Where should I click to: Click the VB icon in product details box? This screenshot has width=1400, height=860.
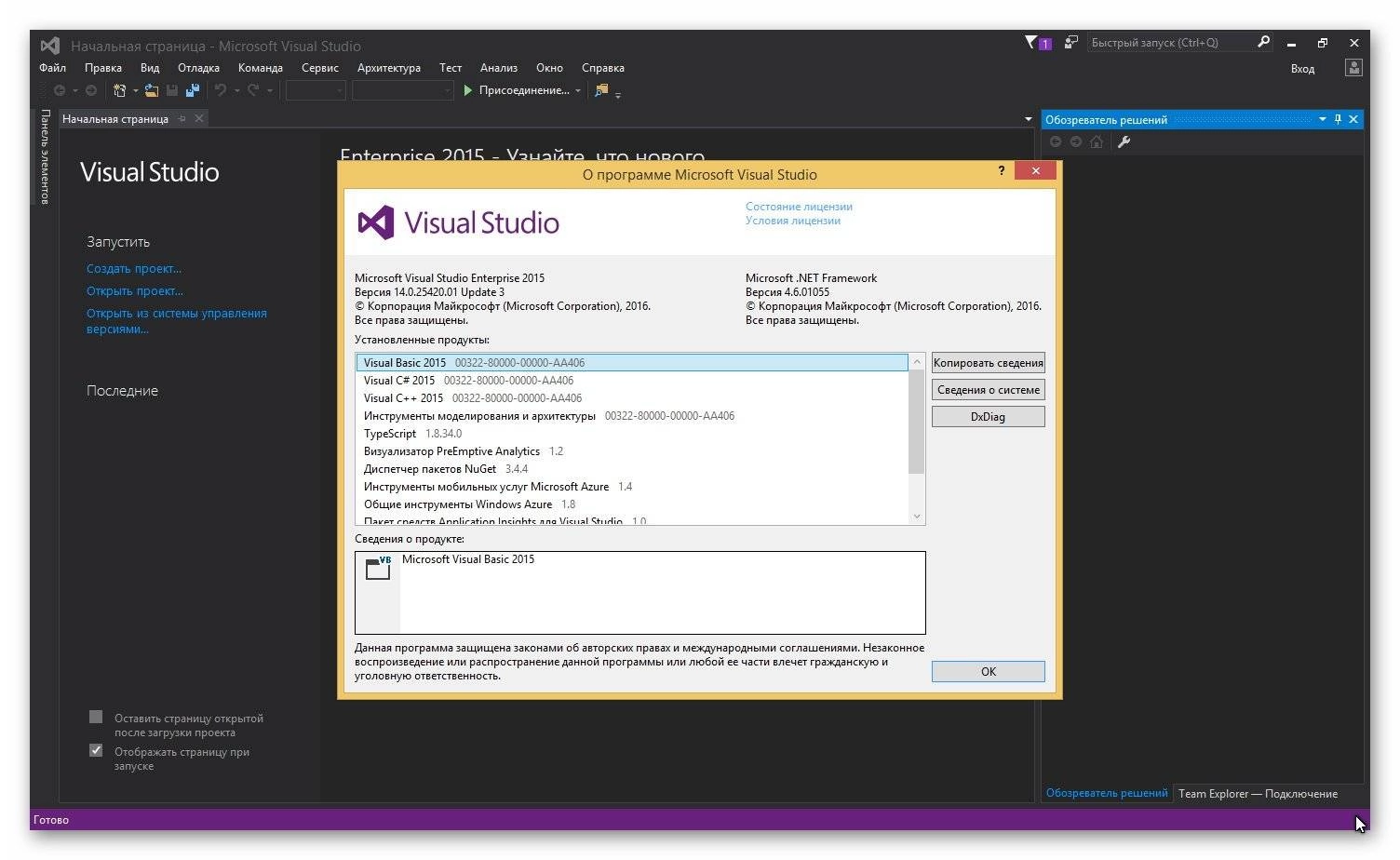coord(378,569)
